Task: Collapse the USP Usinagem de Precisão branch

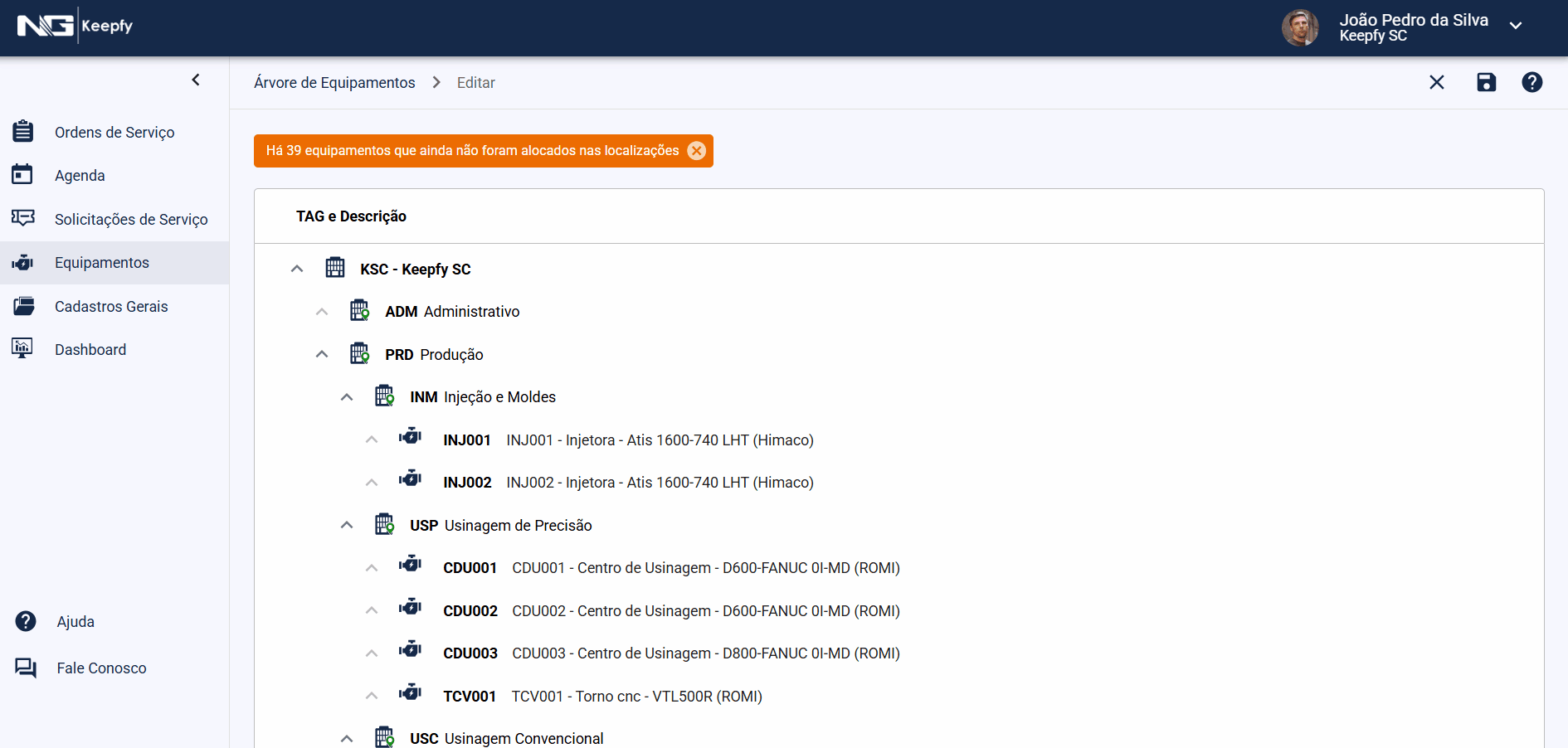Action: point(347,525)
